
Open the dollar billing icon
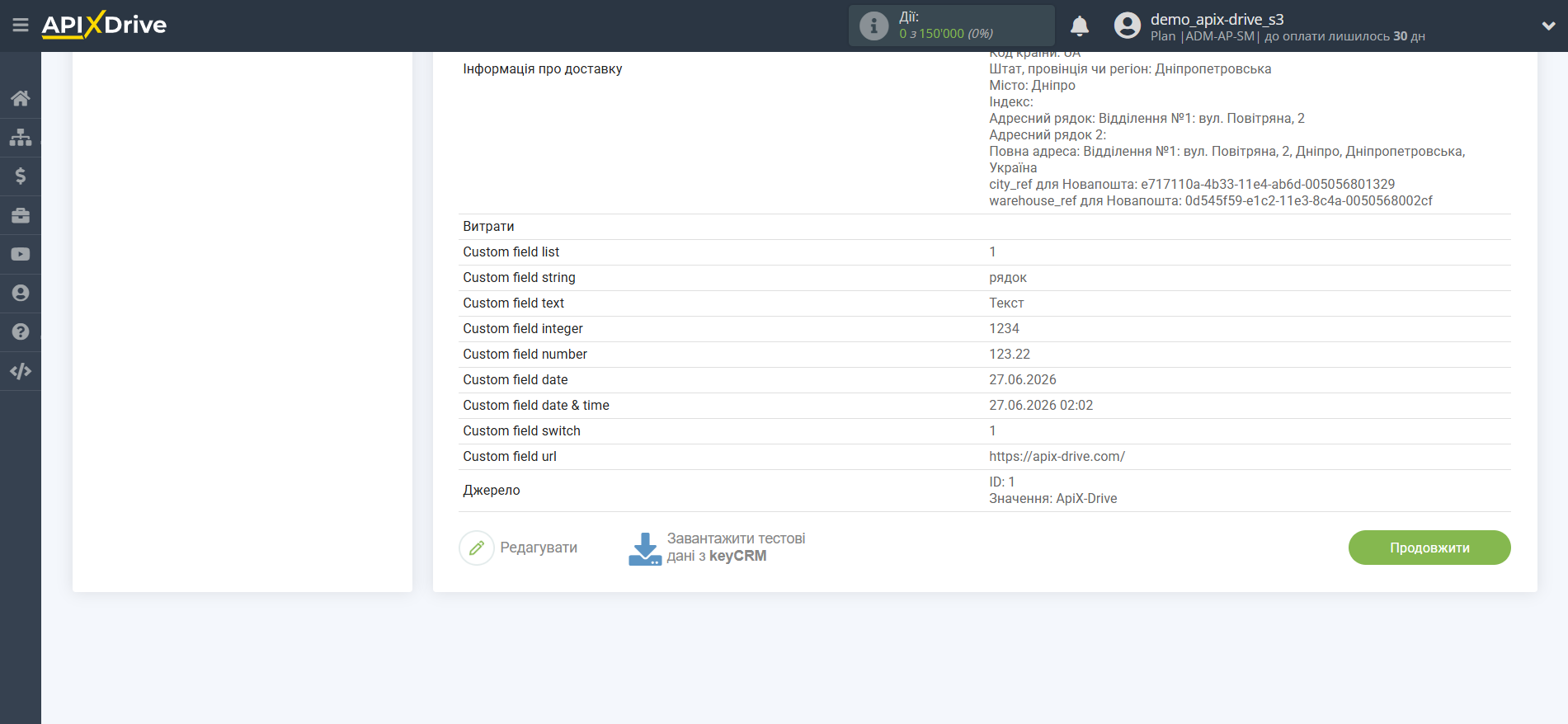point(21,176)
